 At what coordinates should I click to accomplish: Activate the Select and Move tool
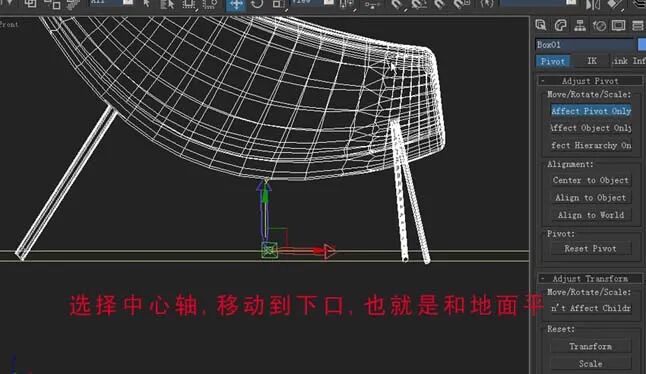point(236,5)
